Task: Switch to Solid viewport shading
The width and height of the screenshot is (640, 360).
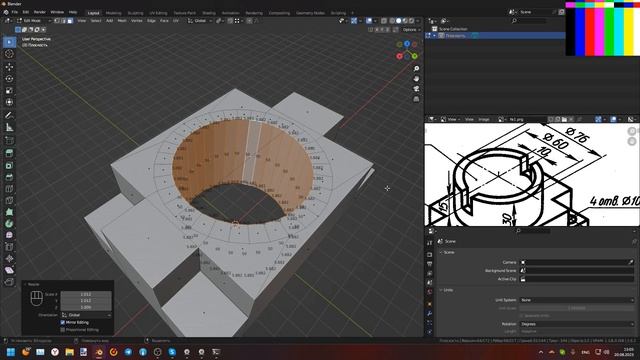Action: [398, 20]
